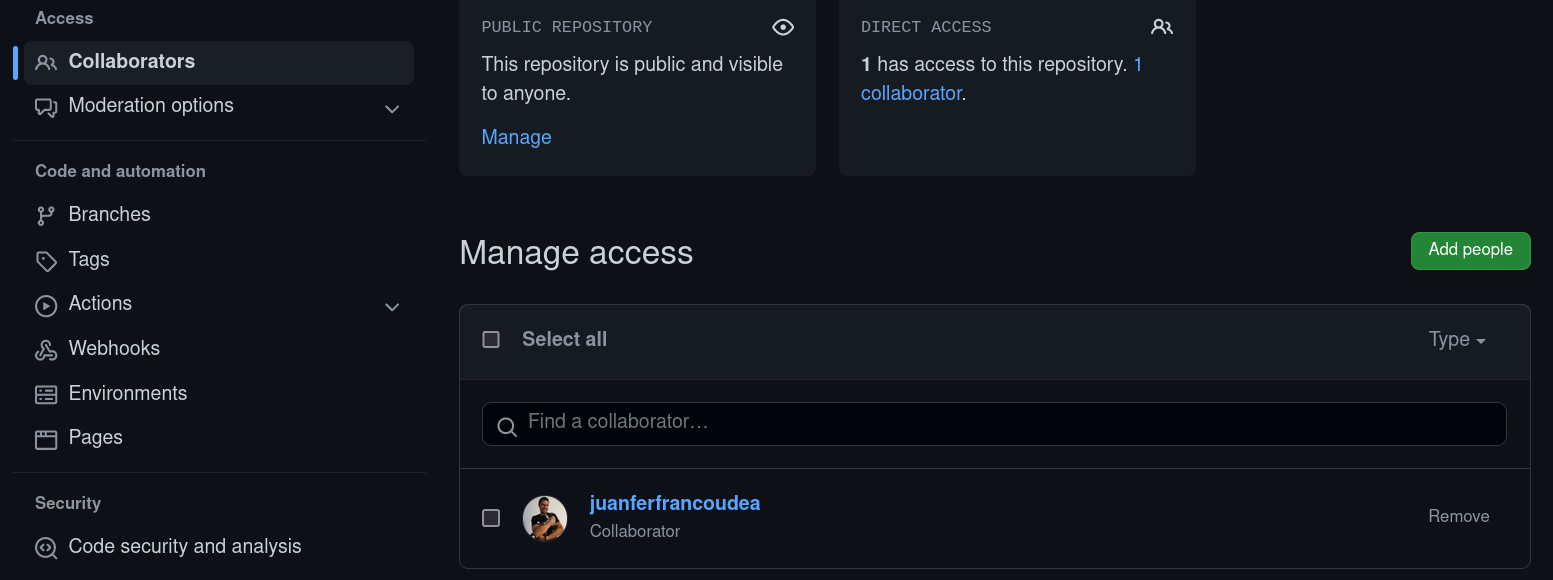Click the Tags label icon
This screenshot has width=1553, height=580.
46,261
